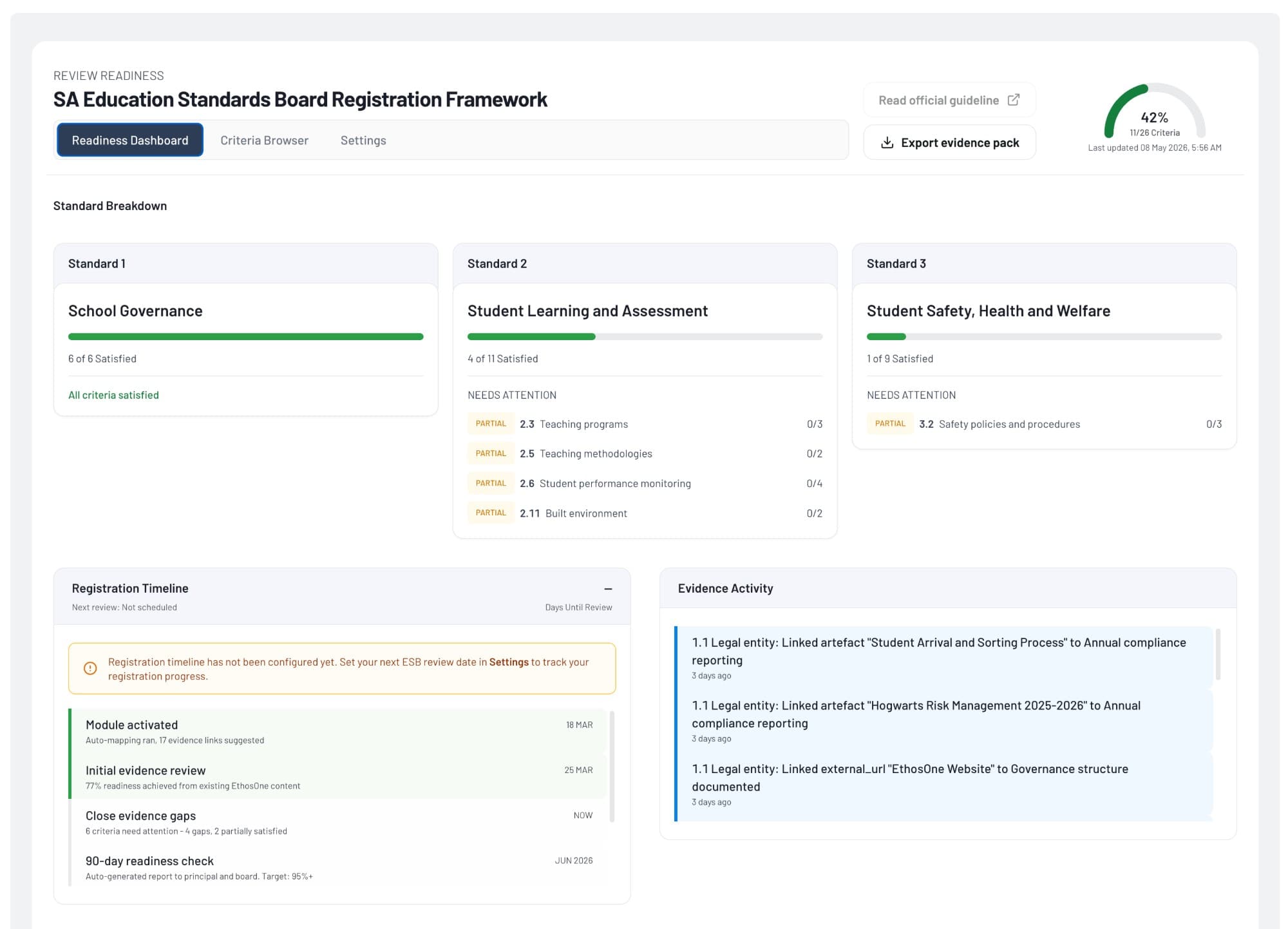Open criterion 2.5 Teaching methodologies
Screen dimensions: 1288x929
click(x=645, y=454)
